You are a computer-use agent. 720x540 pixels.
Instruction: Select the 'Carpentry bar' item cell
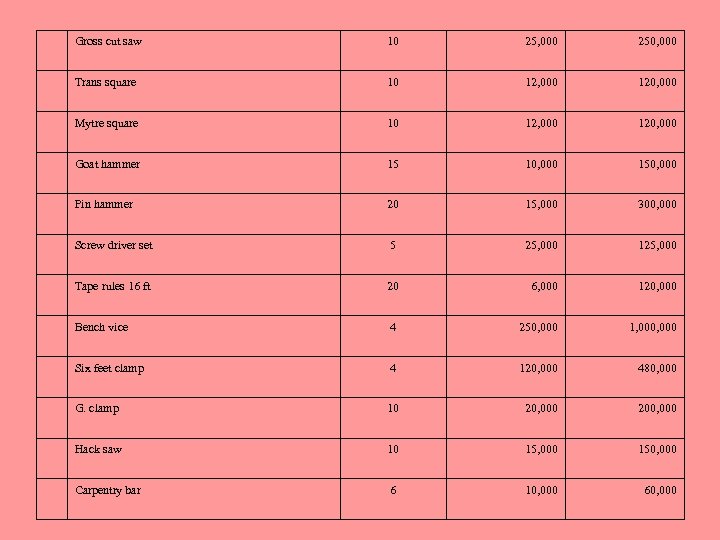[x=108, y=490]
